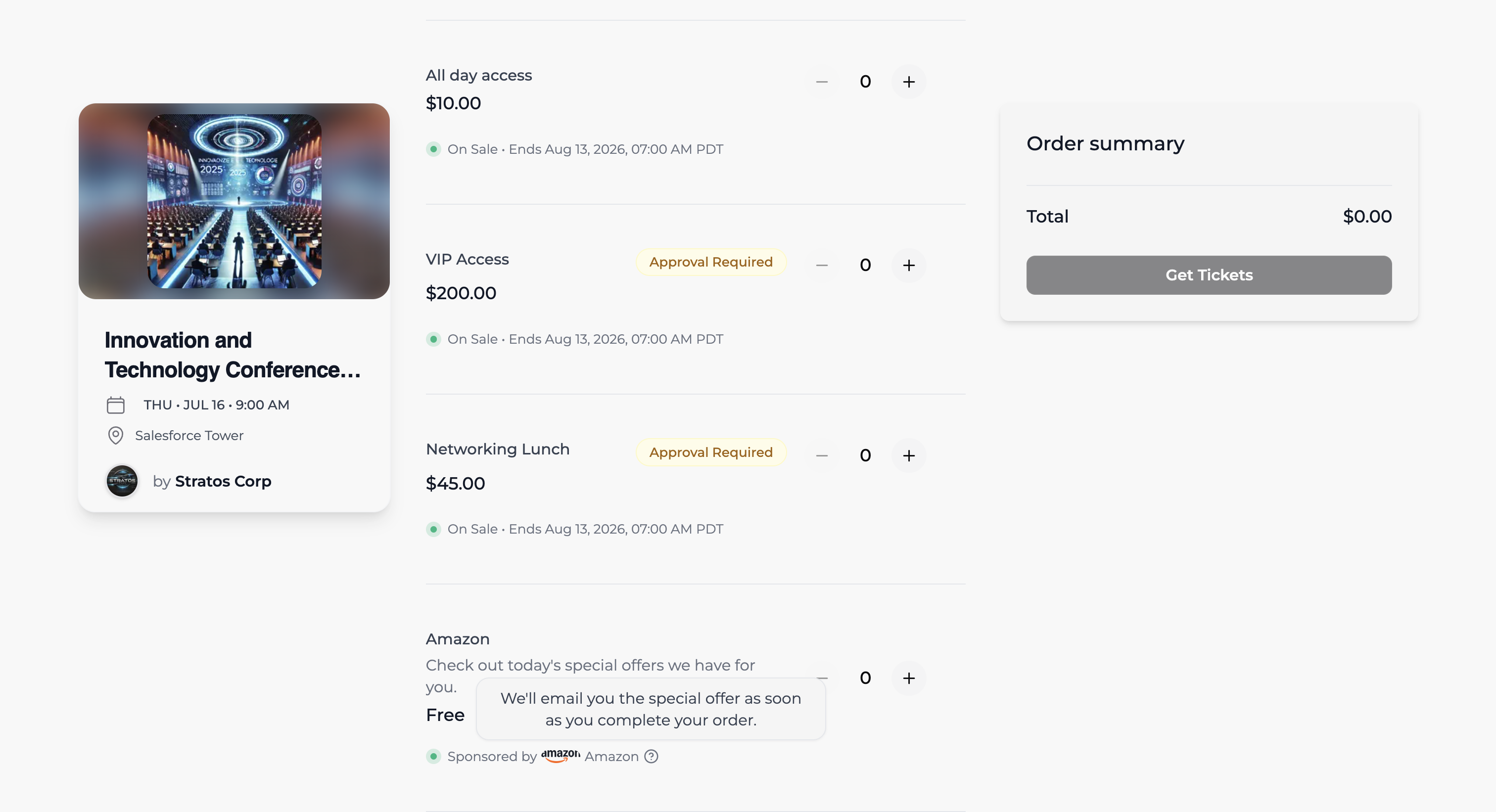
Task: Open the conference banner image
Action: (234, 201)
